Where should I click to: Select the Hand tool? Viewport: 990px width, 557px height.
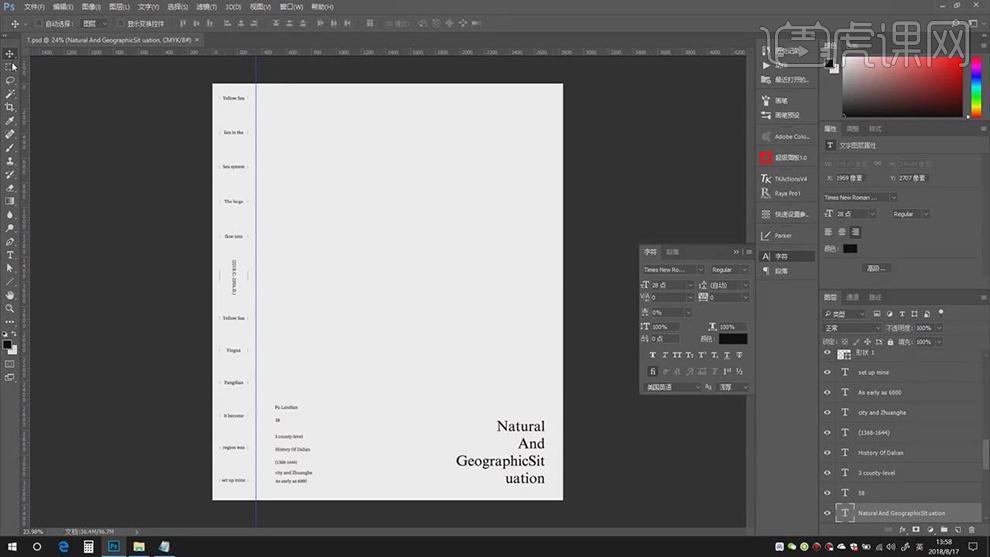9,295
